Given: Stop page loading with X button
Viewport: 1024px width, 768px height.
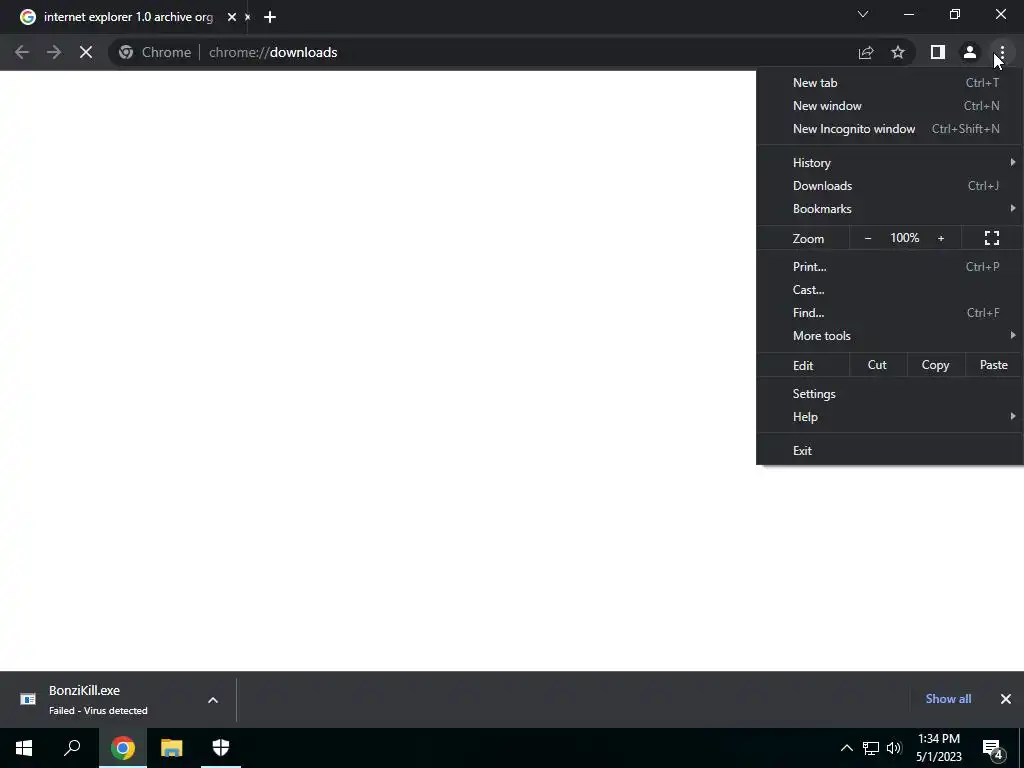Looking at the screenshot, I should (86, 52).
